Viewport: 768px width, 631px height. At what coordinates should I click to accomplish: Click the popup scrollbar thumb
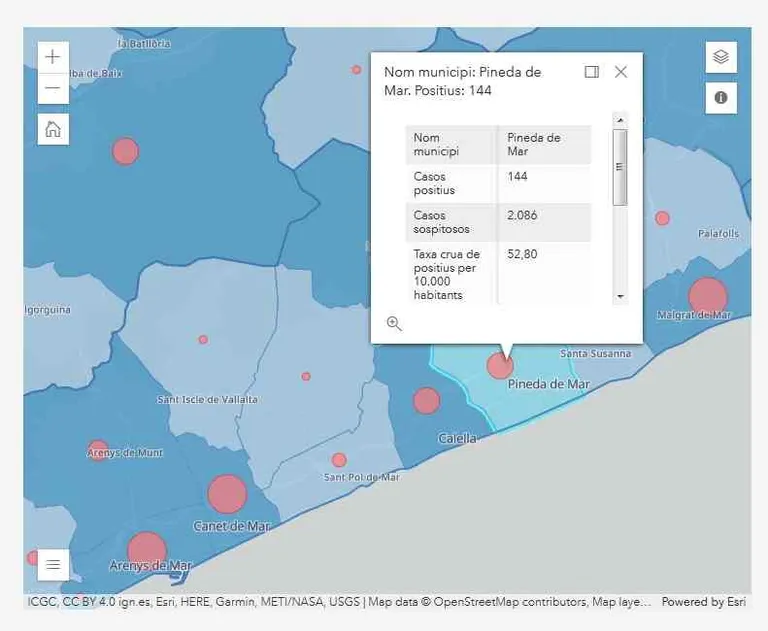point(620,168)
